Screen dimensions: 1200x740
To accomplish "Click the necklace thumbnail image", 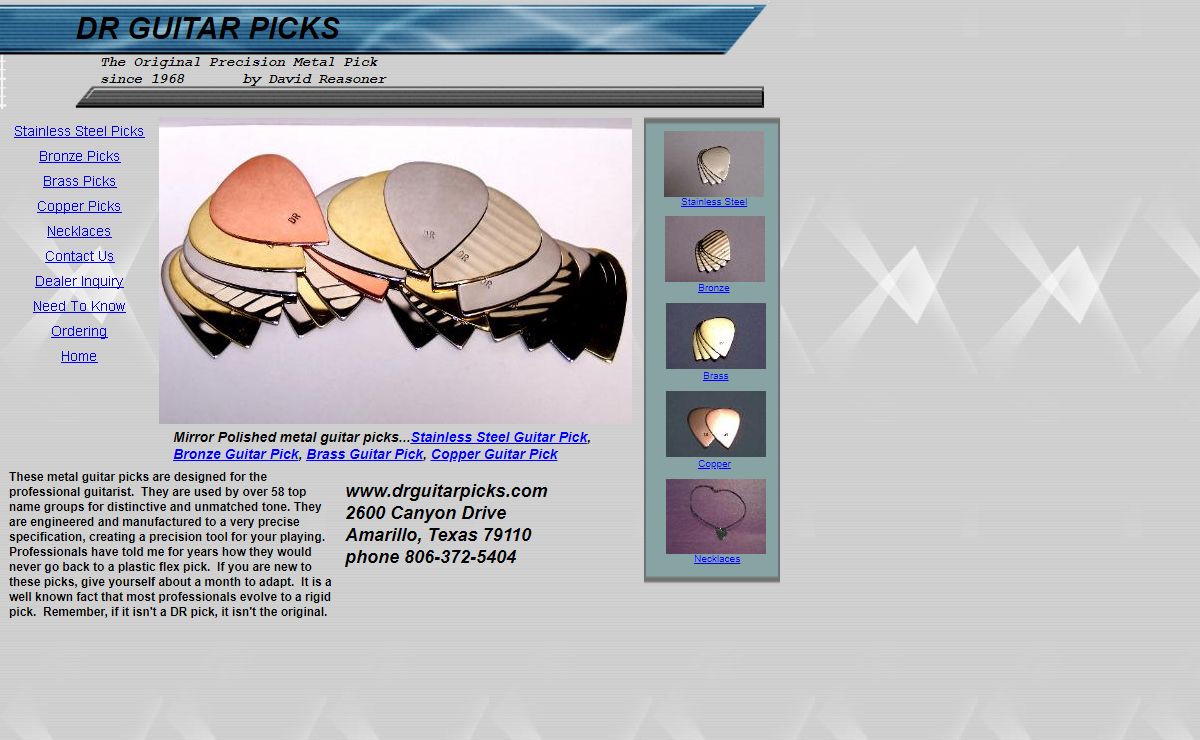I will pyautogui.click(x=716, y=516).
